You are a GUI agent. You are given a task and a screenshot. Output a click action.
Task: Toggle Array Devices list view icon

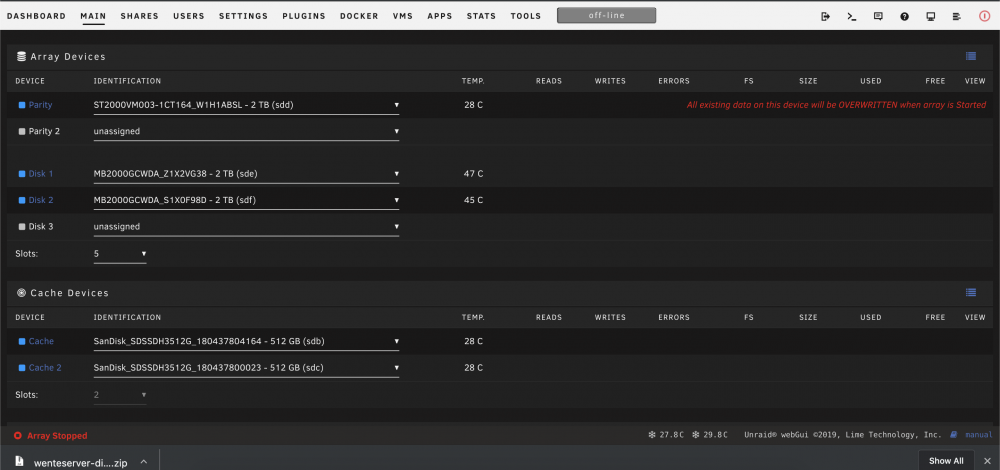(971, 56)
